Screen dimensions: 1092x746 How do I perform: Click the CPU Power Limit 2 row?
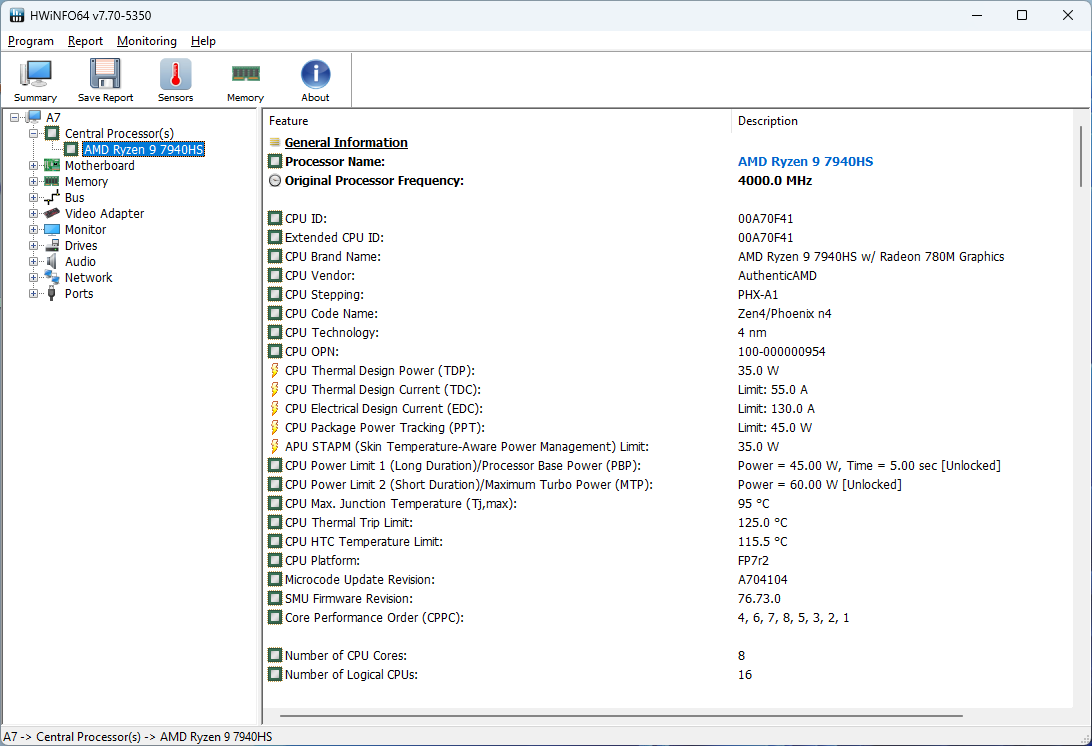pos(669,485)
